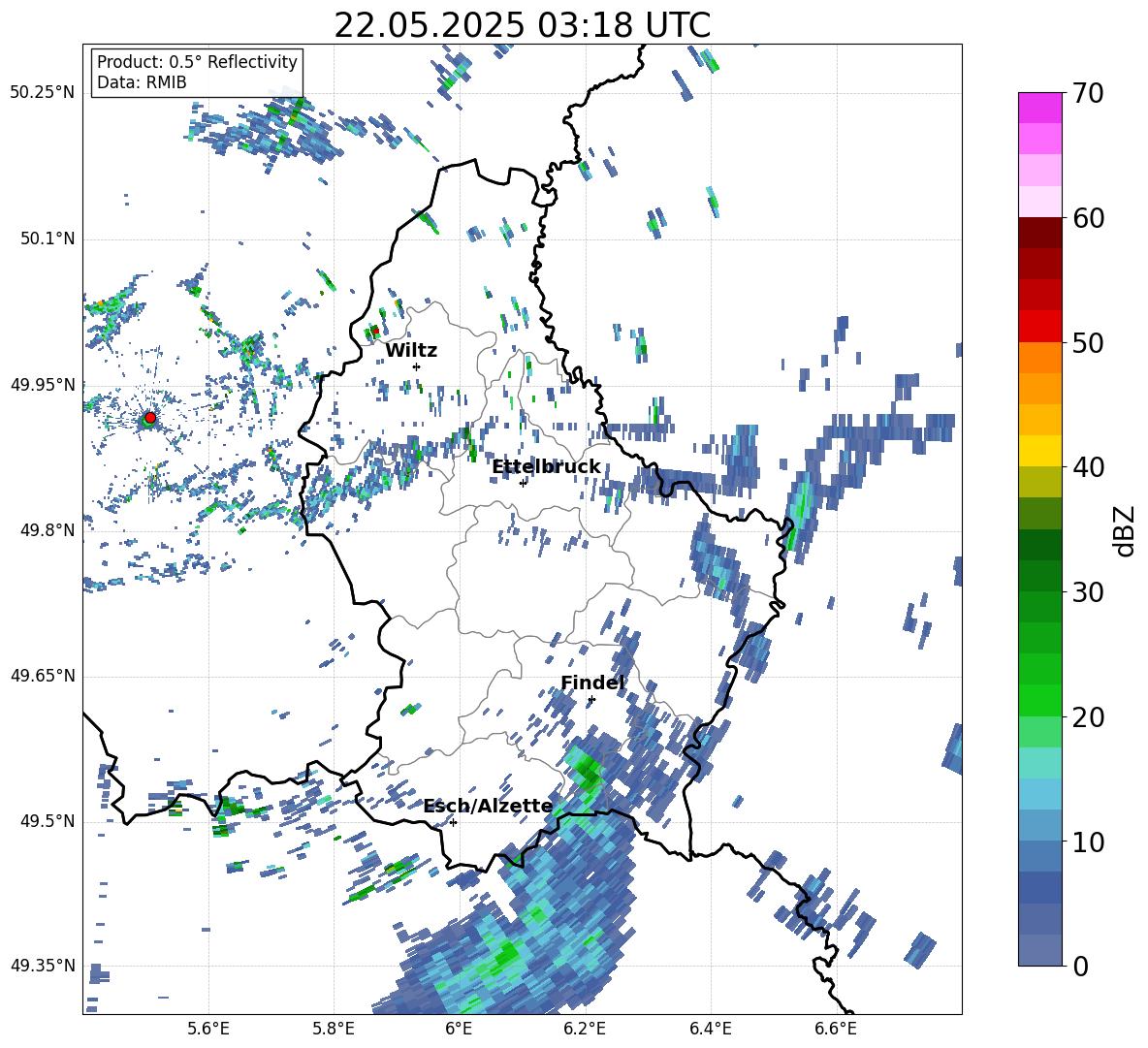This screenshot has width=1148, height=1048.
Task: Click the 5.8°E longitude label
Action: coord(334,1030)
